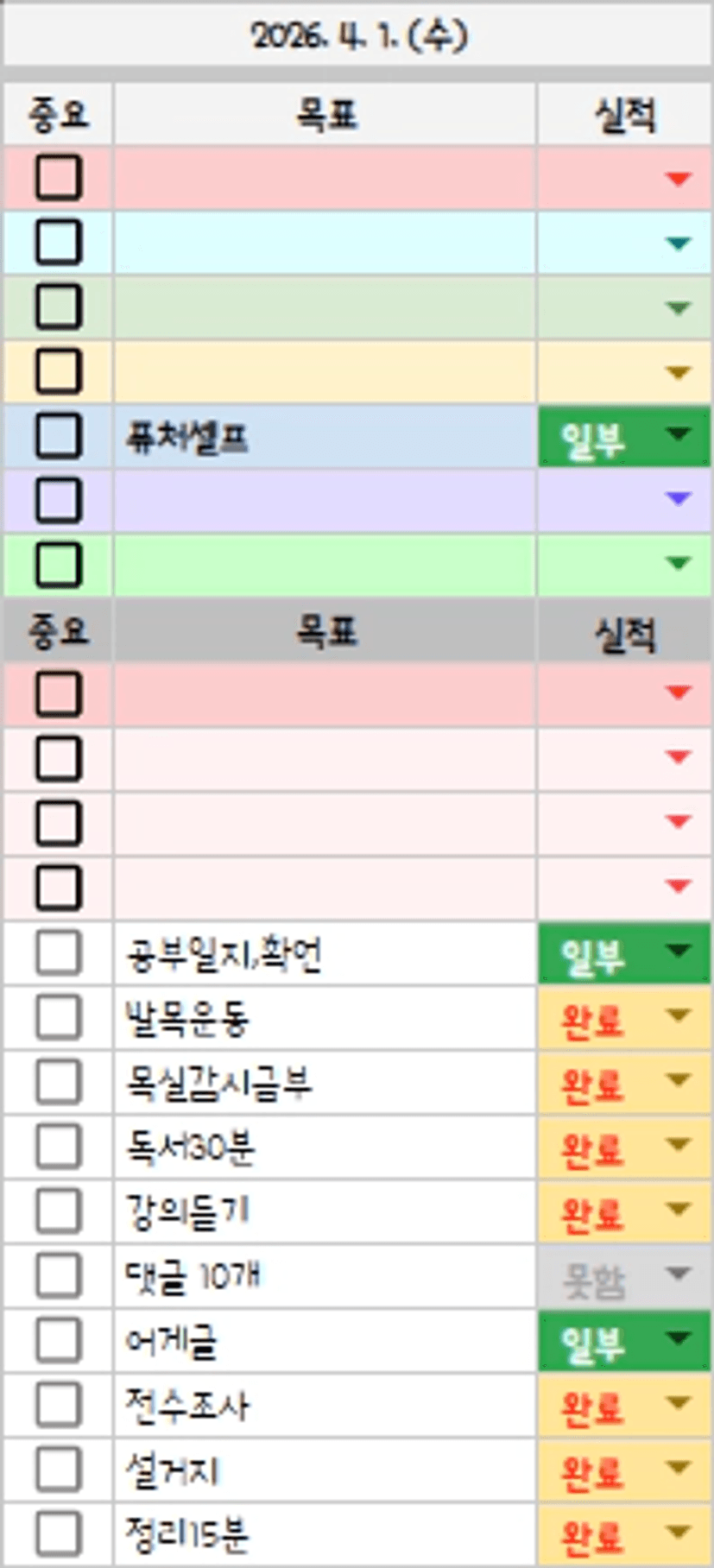
Task: Click the 2026. 4. 1. (수) date header
Action: tap(357, 37)
